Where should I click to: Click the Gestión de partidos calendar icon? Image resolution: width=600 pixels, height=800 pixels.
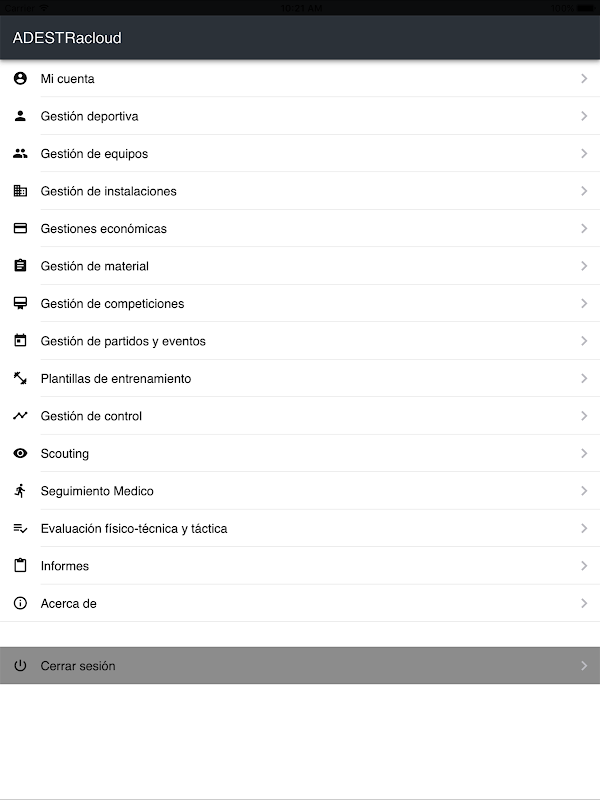[20, 341]
